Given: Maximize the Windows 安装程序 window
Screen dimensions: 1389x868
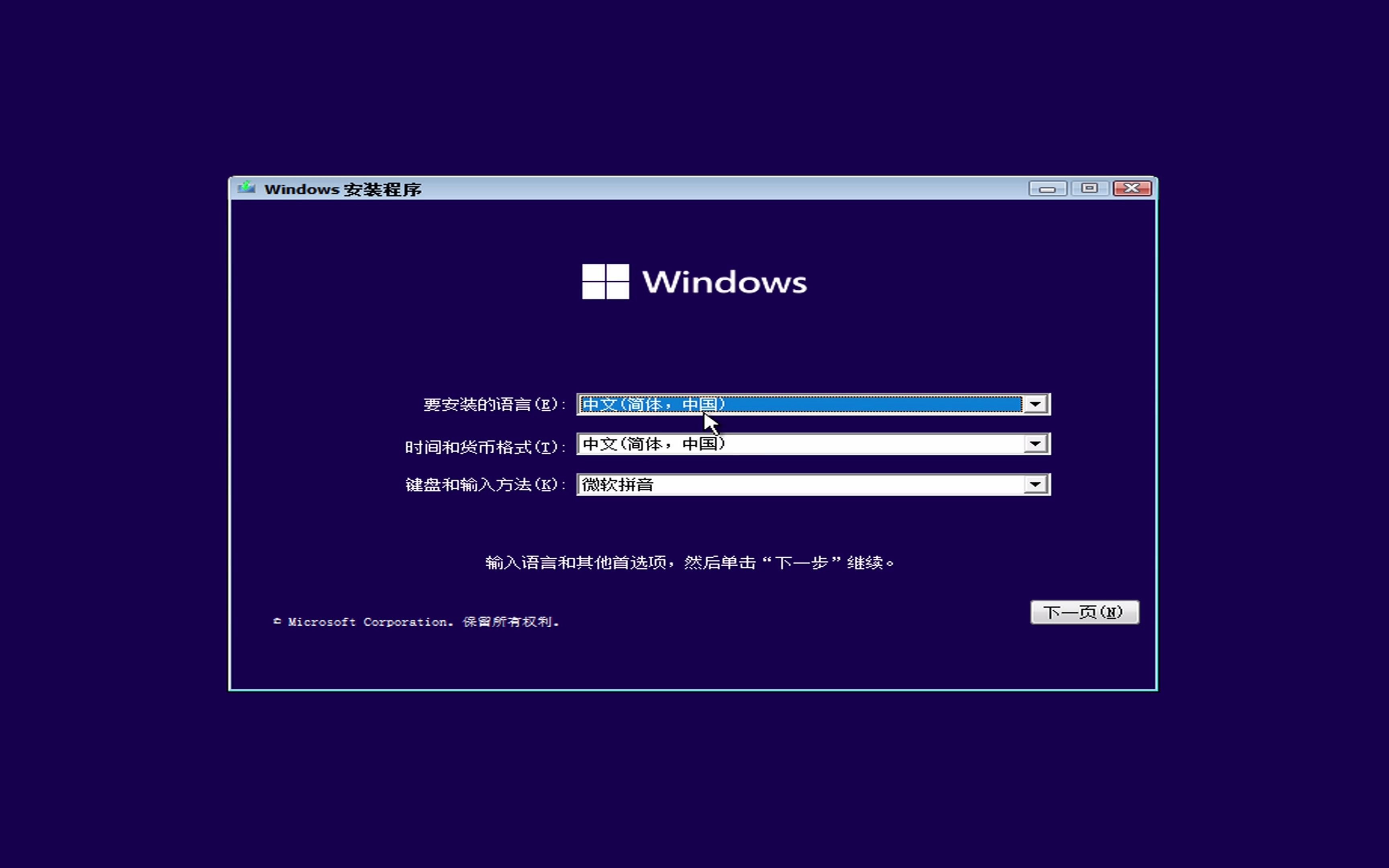Looking at the screenshot, I should 1090,188.
